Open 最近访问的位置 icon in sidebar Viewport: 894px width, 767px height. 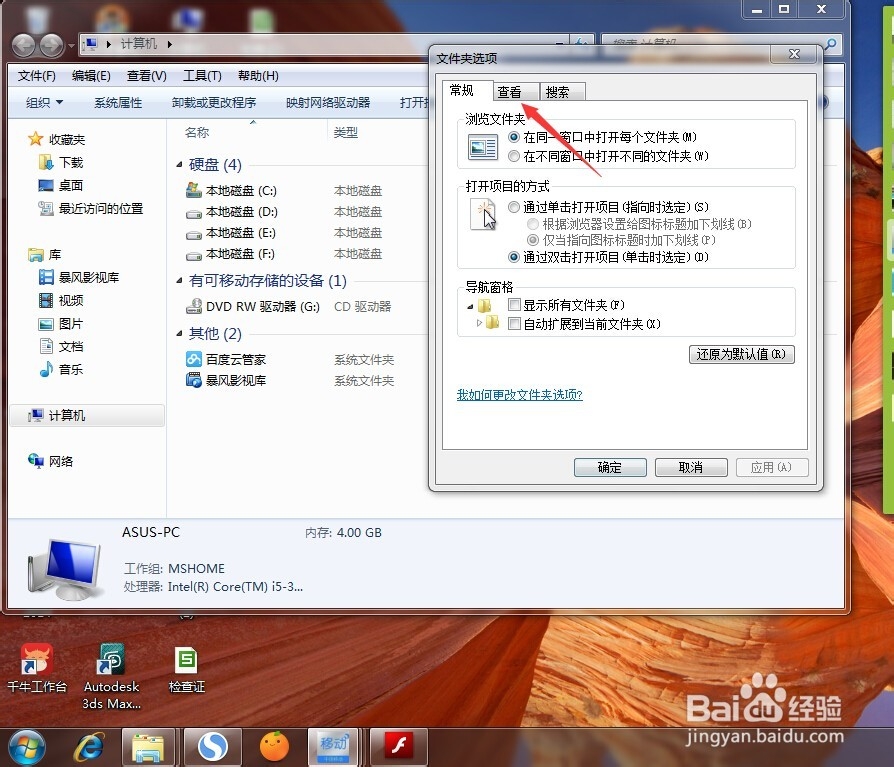[x=46, y=209]
